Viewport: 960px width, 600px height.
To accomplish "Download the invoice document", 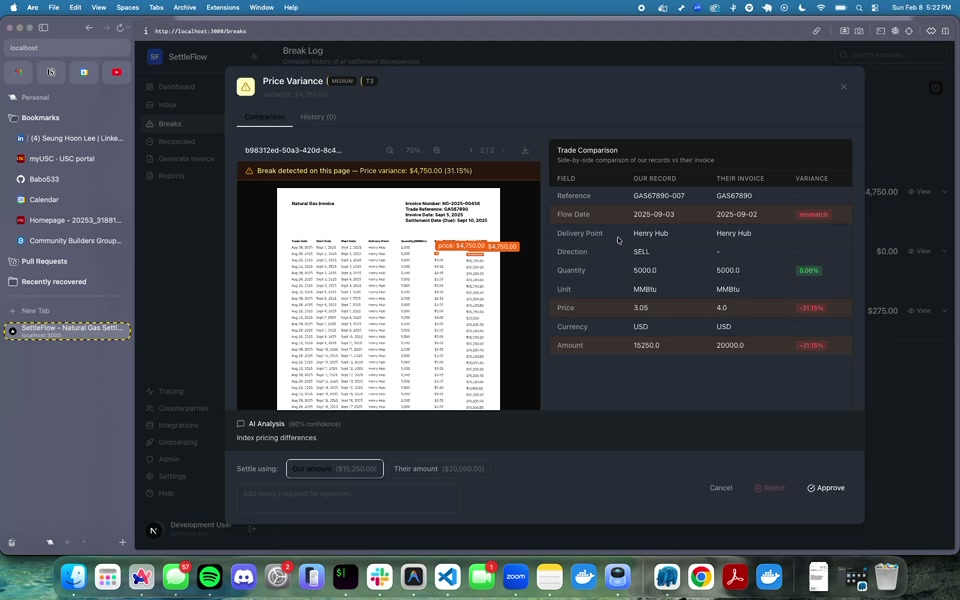I will (525, 151).
